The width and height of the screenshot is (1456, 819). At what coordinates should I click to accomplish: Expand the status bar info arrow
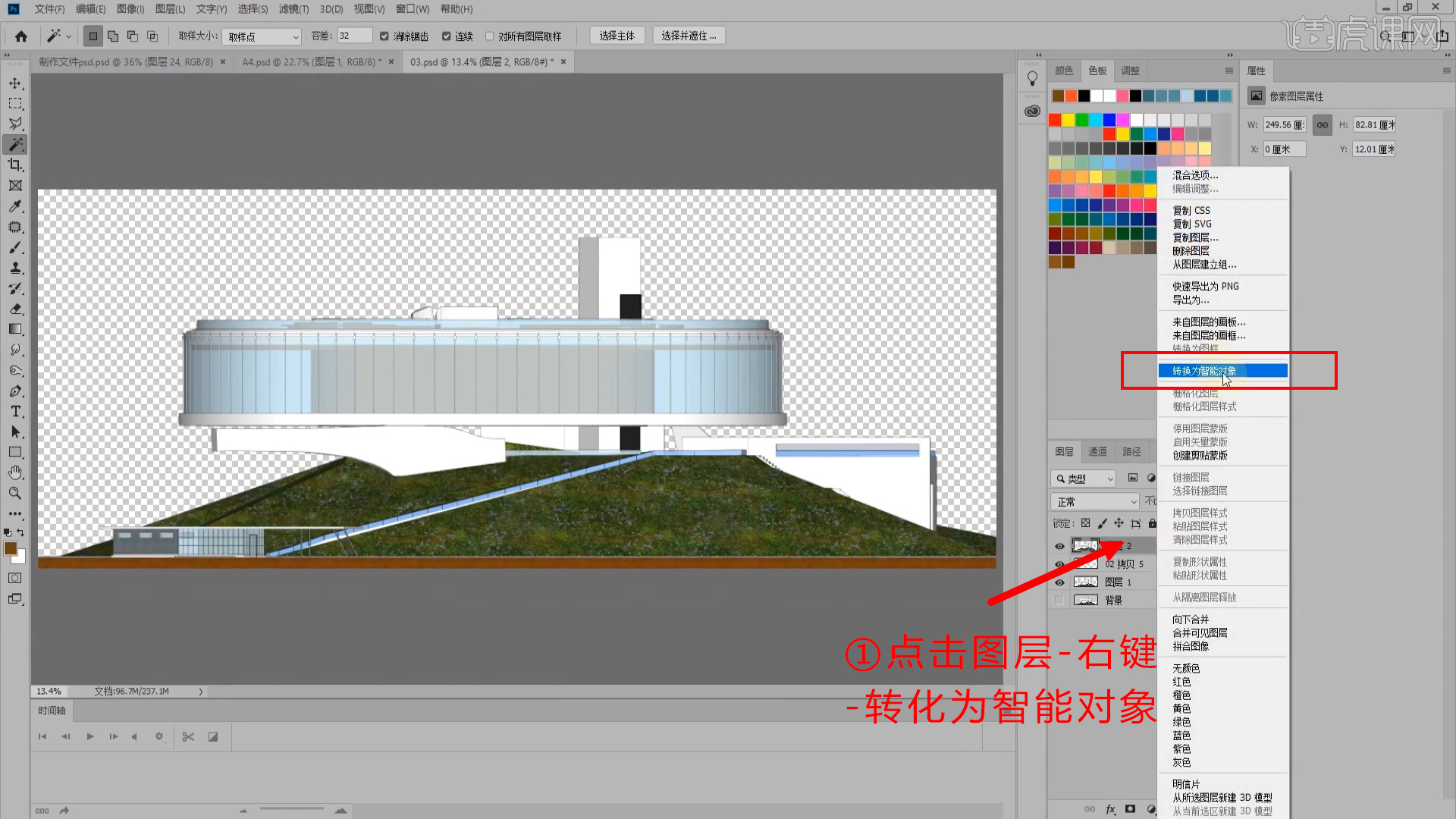[x=201, y=692]
